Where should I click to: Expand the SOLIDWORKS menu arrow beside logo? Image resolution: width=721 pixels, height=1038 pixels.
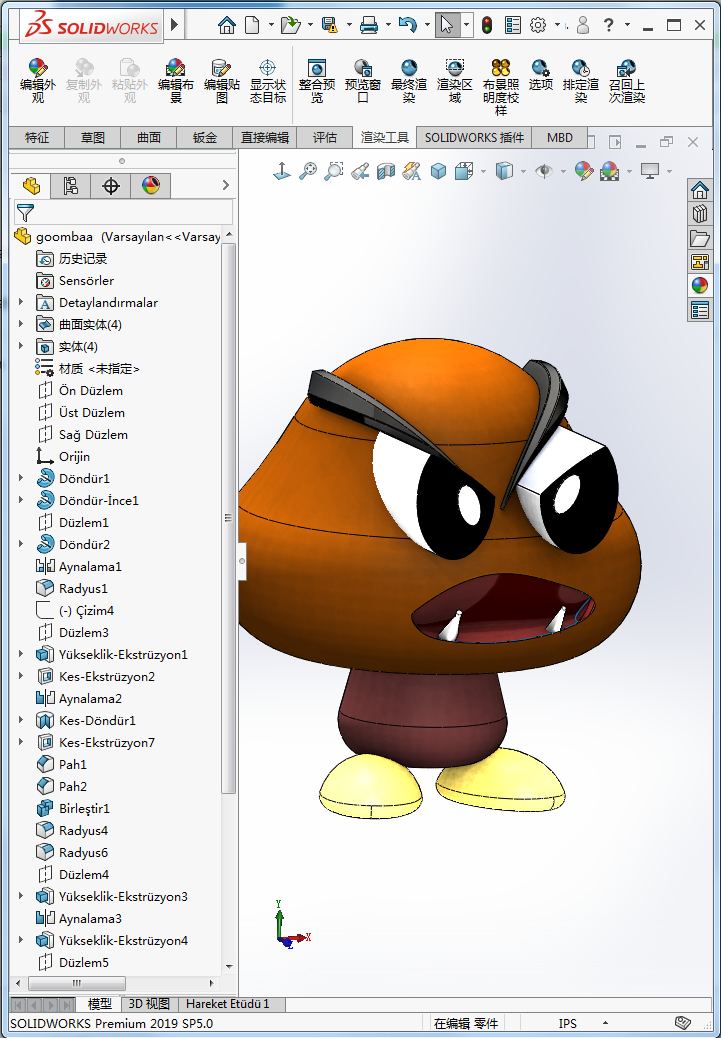pyautogui.click(x=175, y=25)
